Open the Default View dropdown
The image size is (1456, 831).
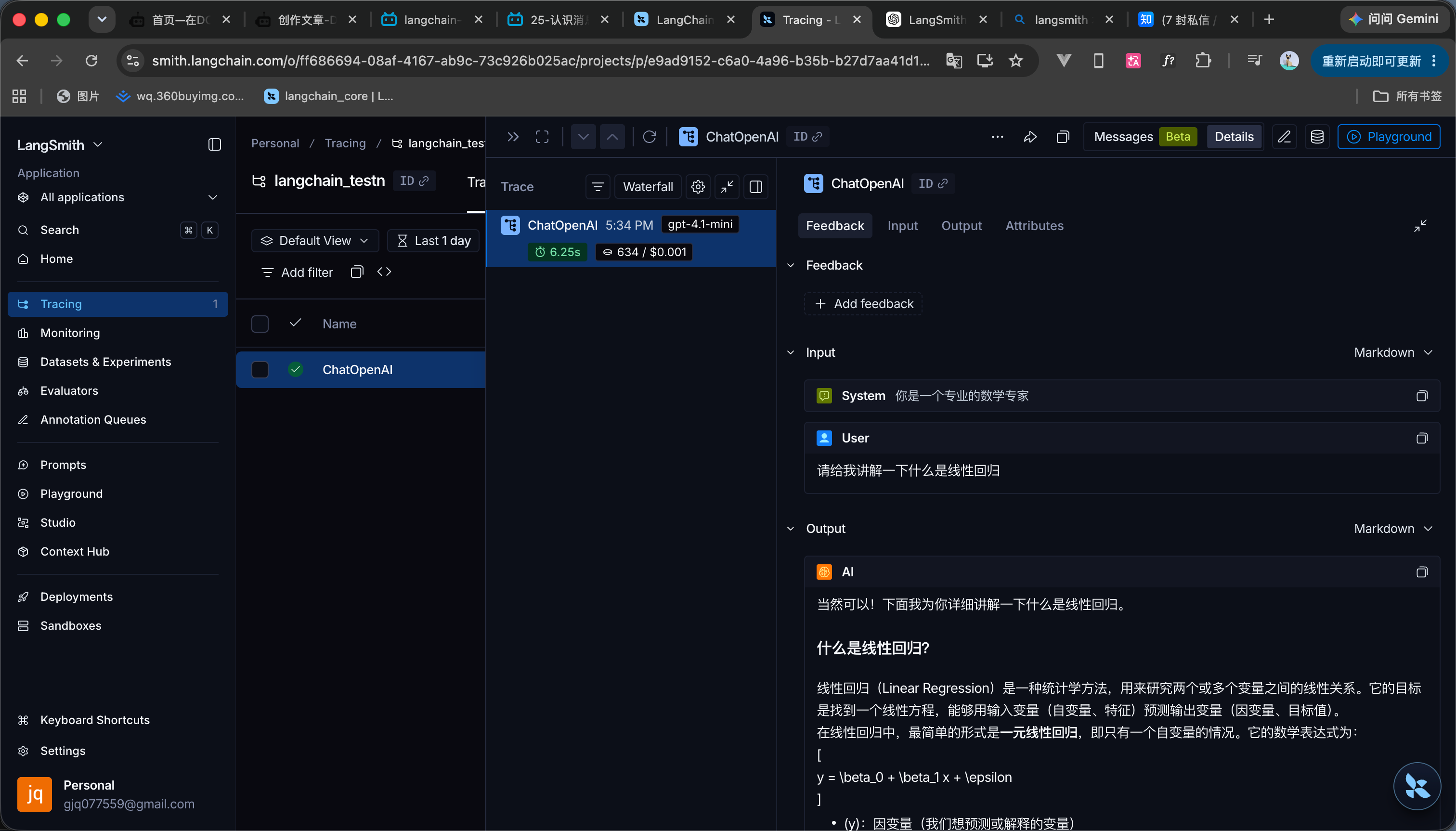315,241
